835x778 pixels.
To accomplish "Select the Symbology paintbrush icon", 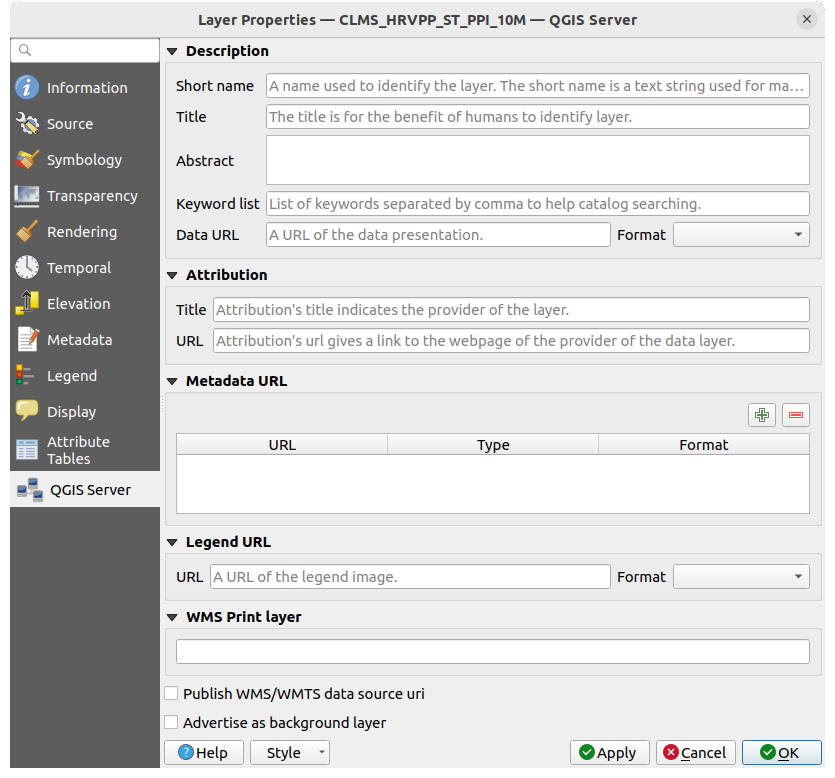I will 27,160.
